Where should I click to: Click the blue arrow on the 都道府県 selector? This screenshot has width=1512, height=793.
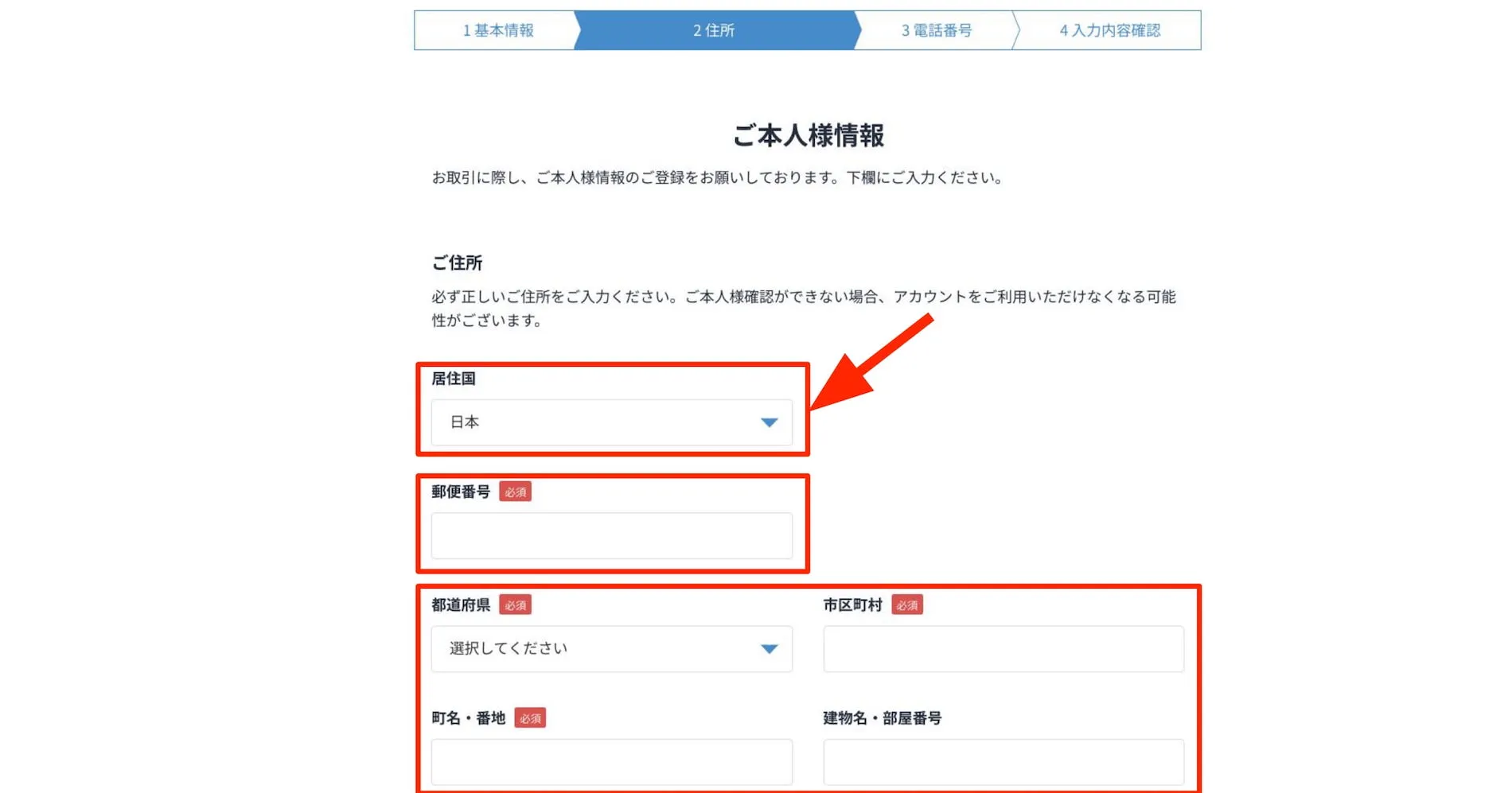pos(769,648)
